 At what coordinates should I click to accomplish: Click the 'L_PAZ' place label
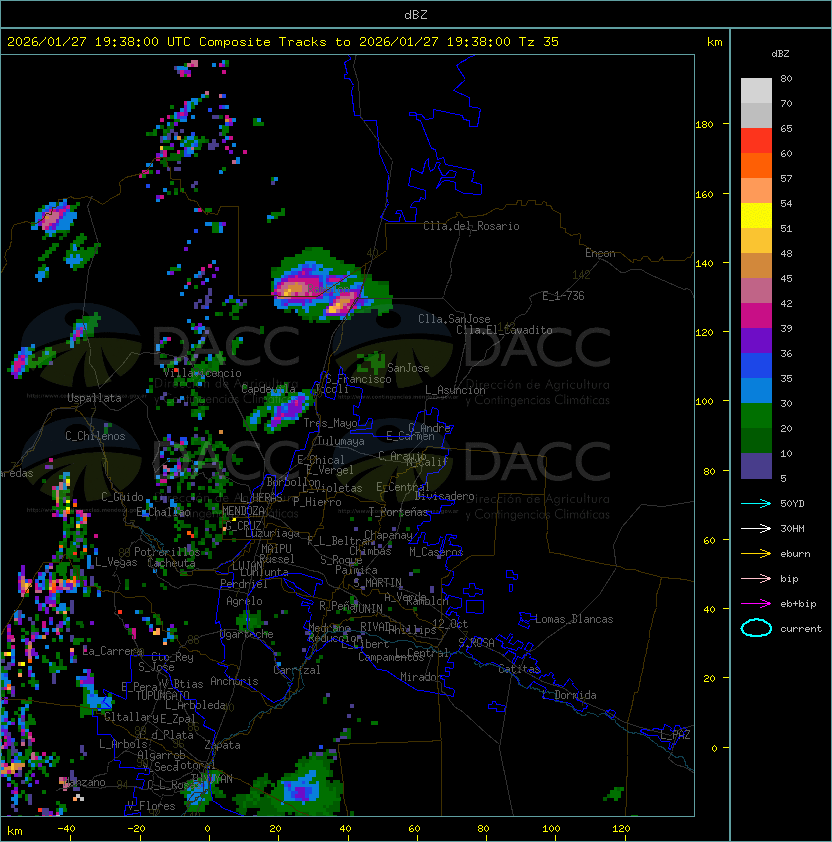pos(675,735)
